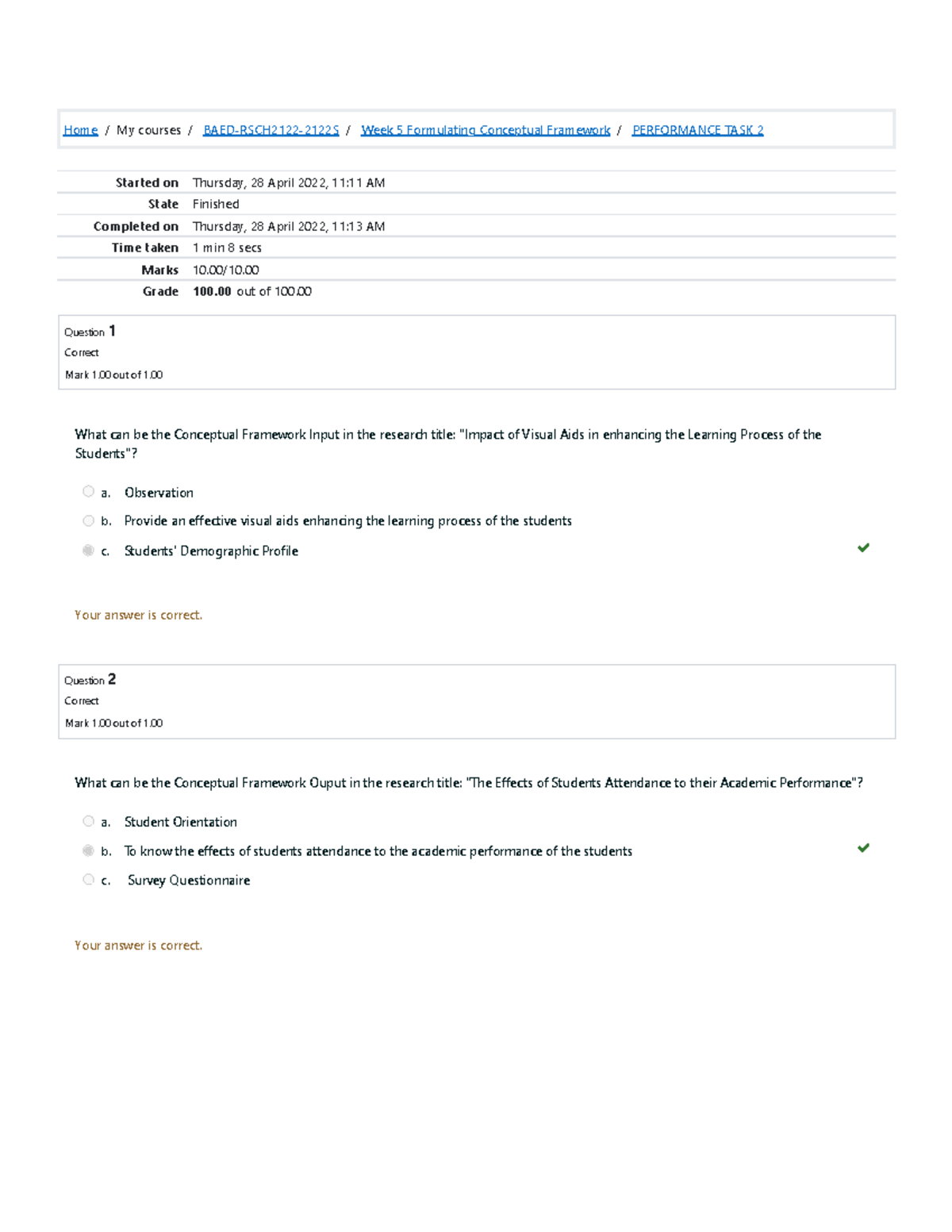Open the BAED-RSCH2122-2122S course link
This screenshot has height=1232, width=952.
click(x=271, y=129)
